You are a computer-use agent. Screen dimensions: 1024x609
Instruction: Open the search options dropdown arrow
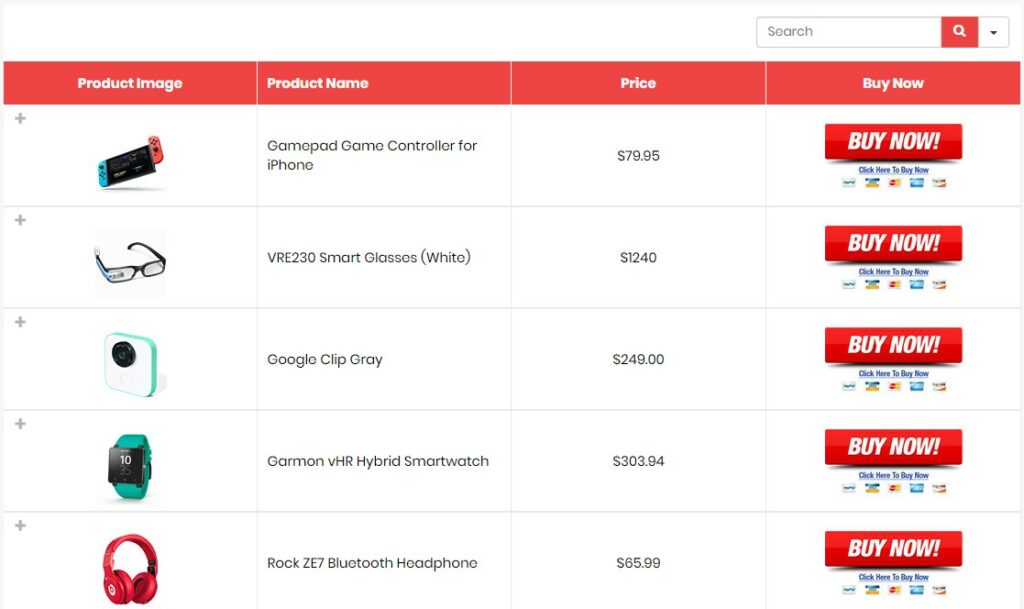pos(993,31)
